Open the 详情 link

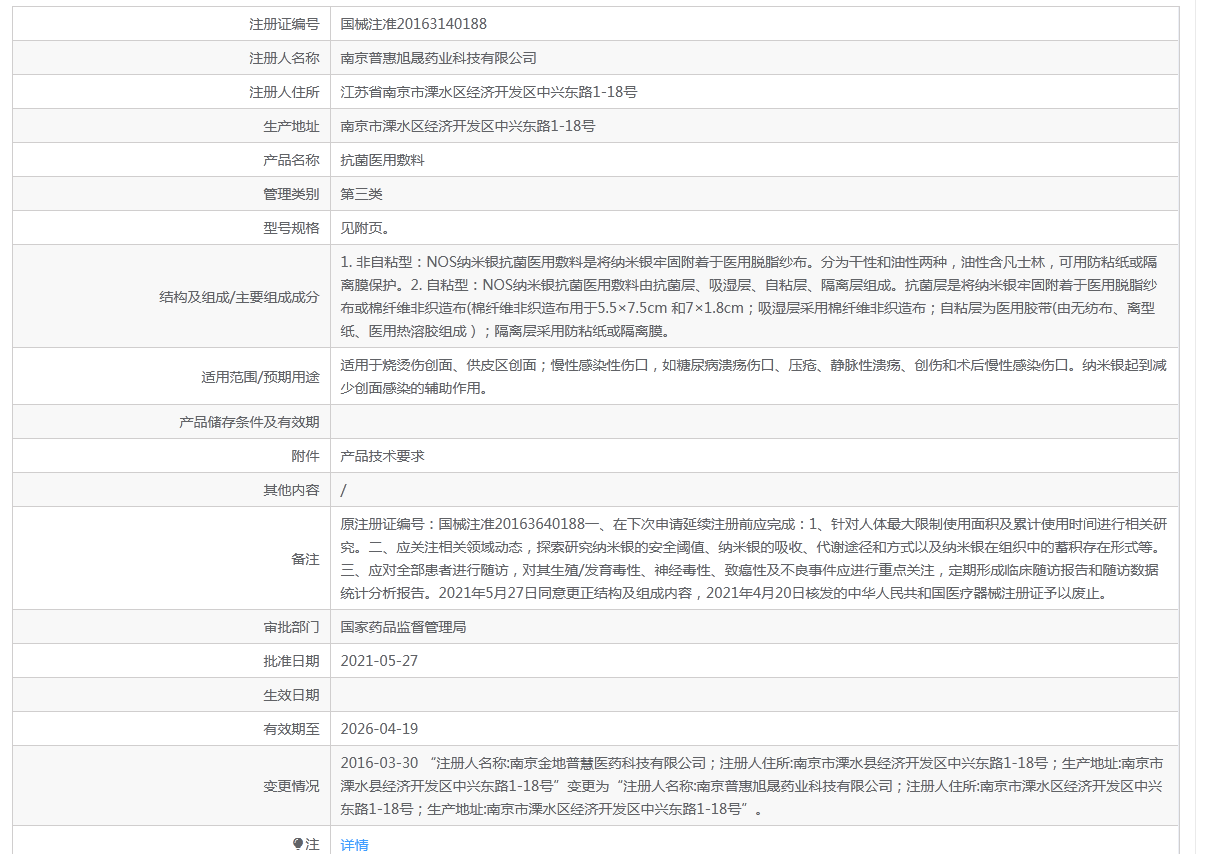coord(354,845)
